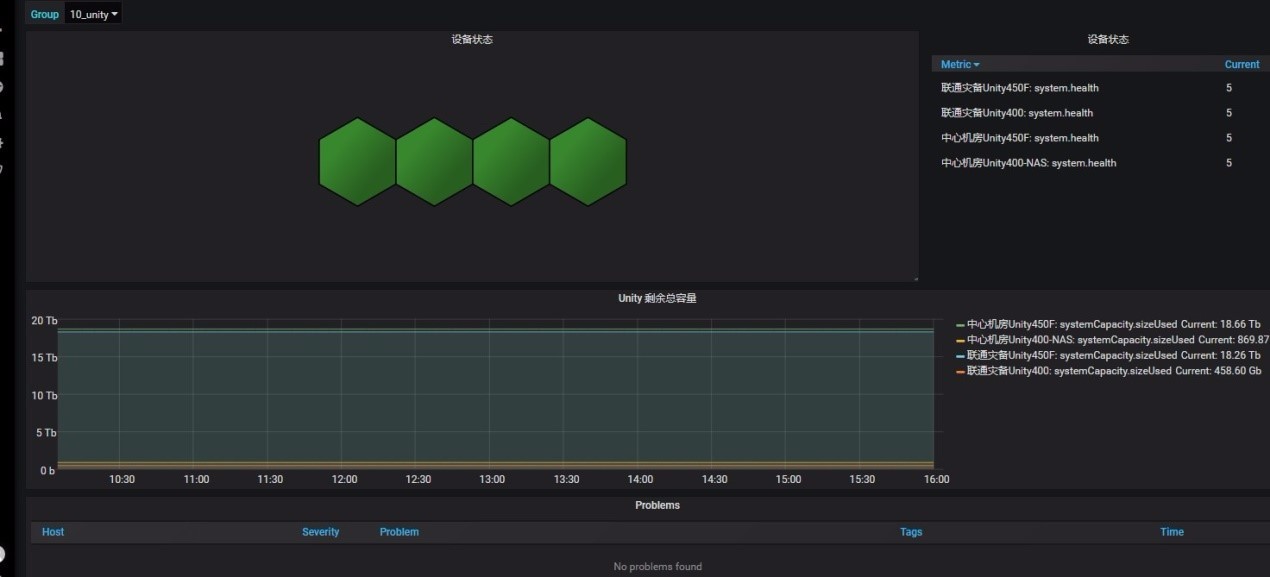Open blue color swatch for 联通灾备Unity450F series
Image resolution: width=1270 pixels, height=577 pixels.
click(960, 355)
